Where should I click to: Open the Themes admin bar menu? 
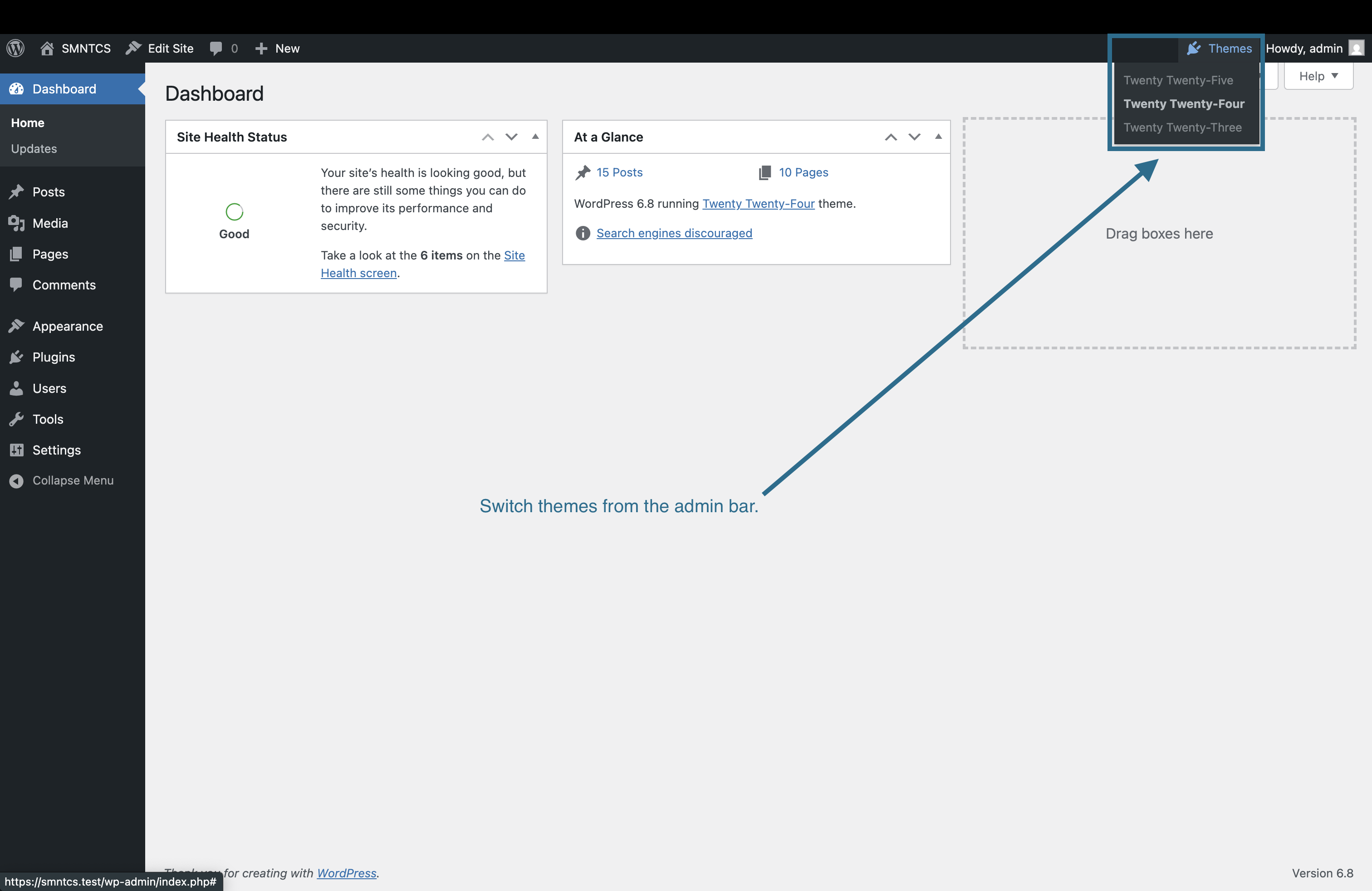pyautogui.click(x=1219, y=49)
